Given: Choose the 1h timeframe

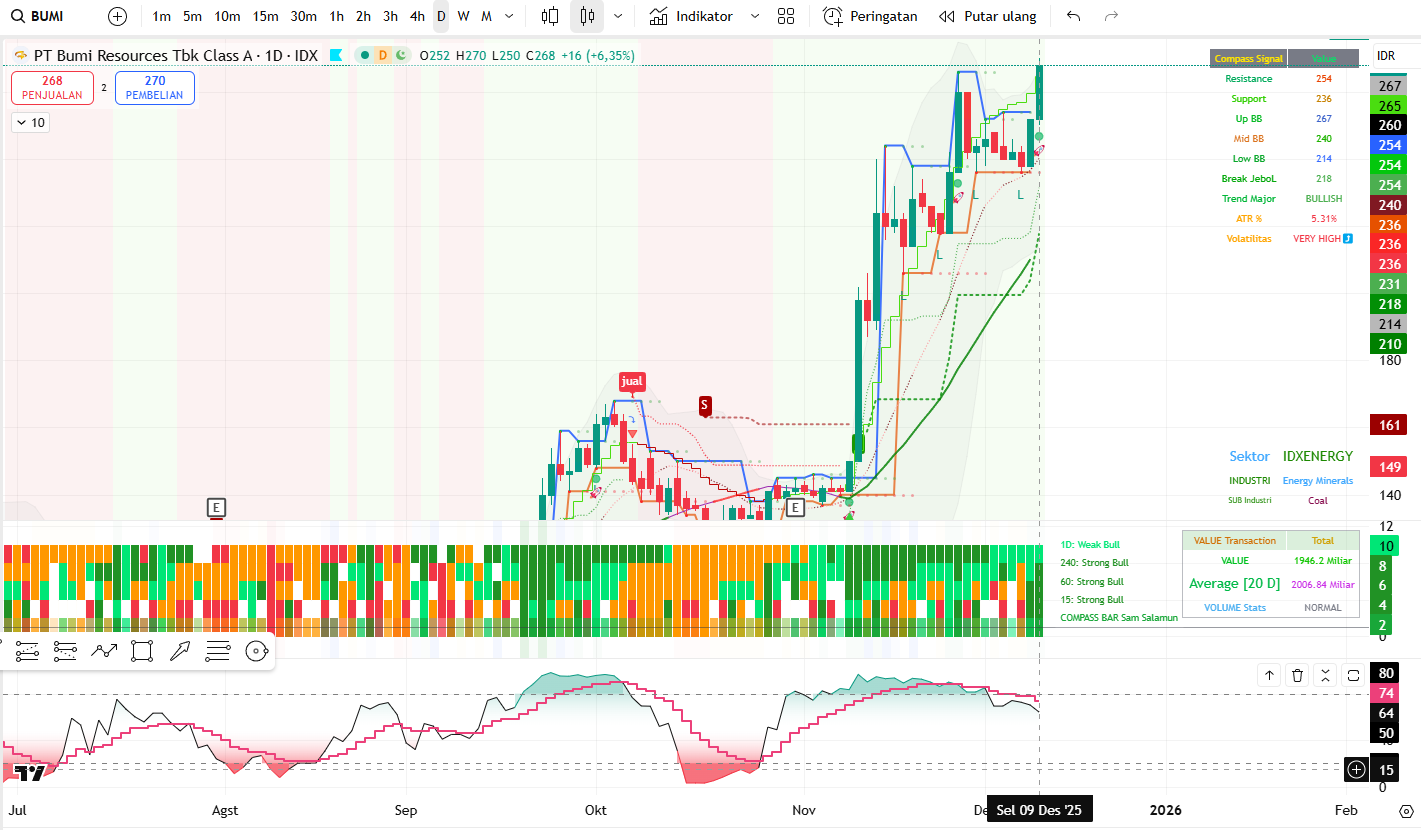Looking at the screenshot, I should (x=337, y=16).
